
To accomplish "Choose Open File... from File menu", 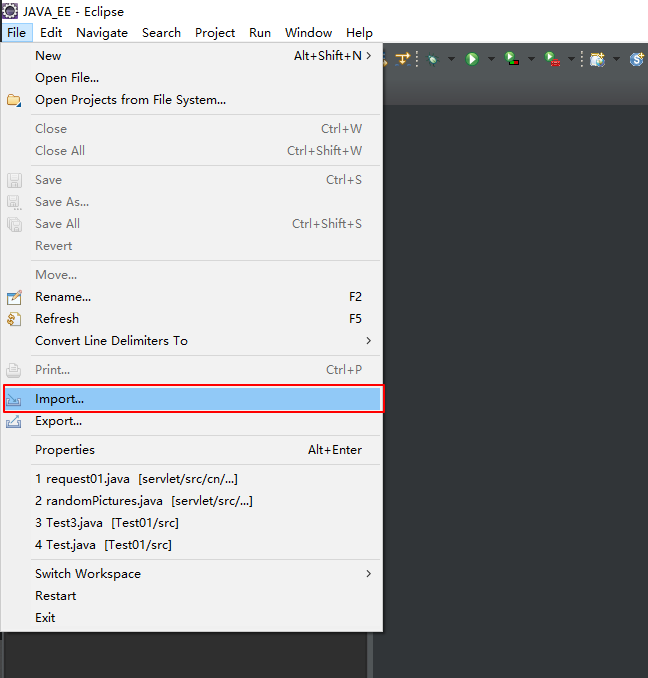I will [x=192, y=78].
